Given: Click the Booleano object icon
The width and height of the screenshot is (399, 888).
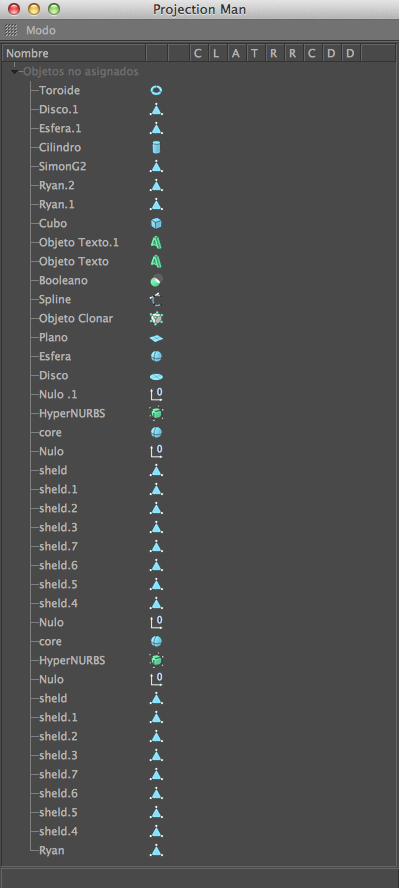Looking at the screenshot, I should tap(157, 280).
